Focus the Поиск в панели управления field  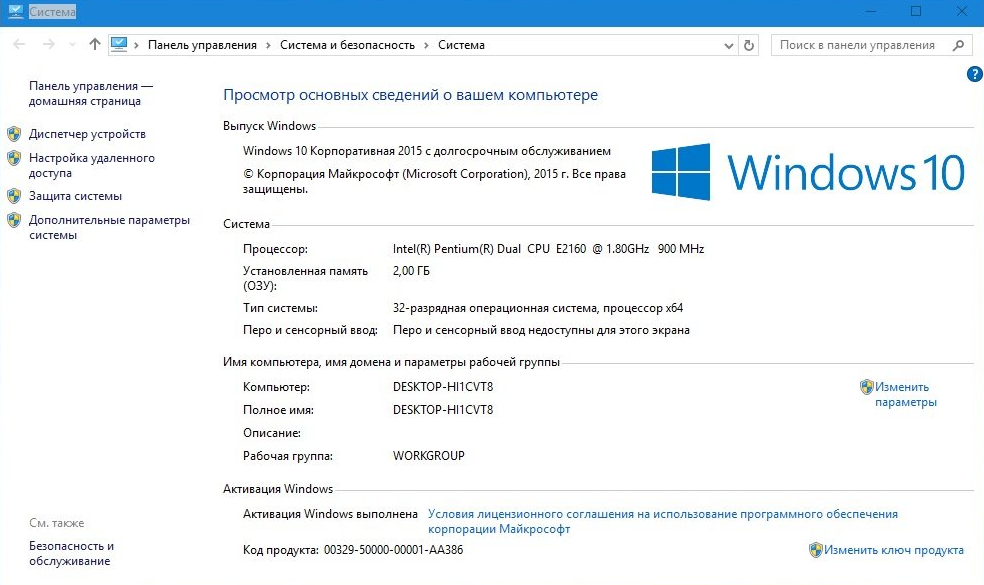point(858,45)
